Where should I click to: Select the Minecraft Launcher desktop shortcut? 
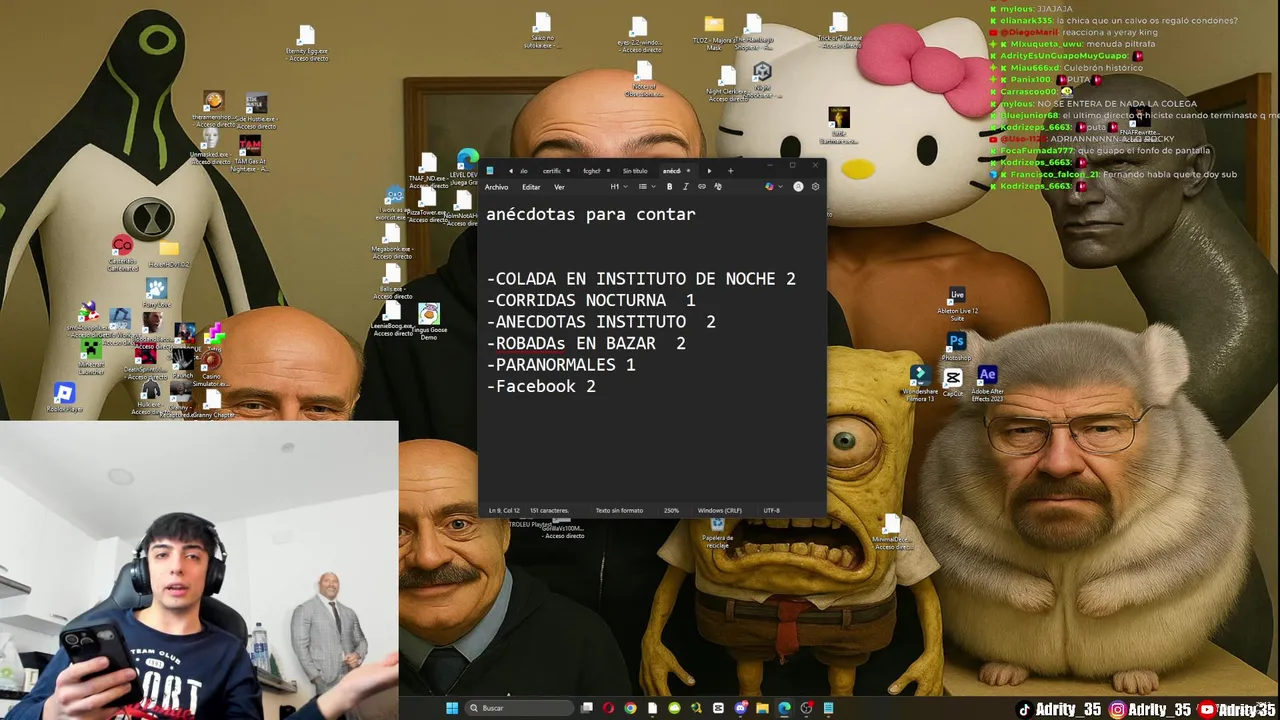pos(91,356)
